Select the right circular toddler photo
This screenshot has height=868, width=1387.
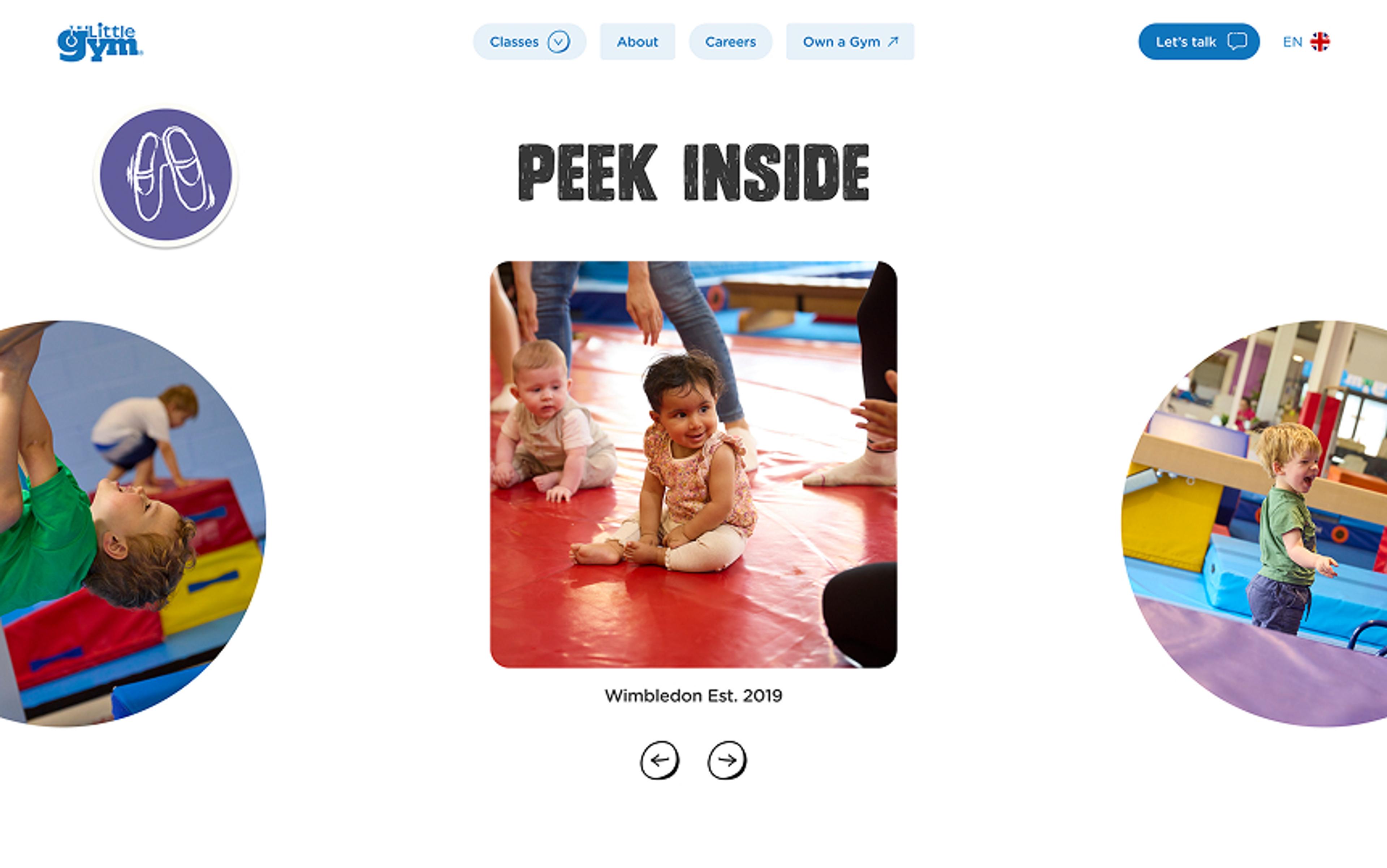click(x=1254, y=524)
